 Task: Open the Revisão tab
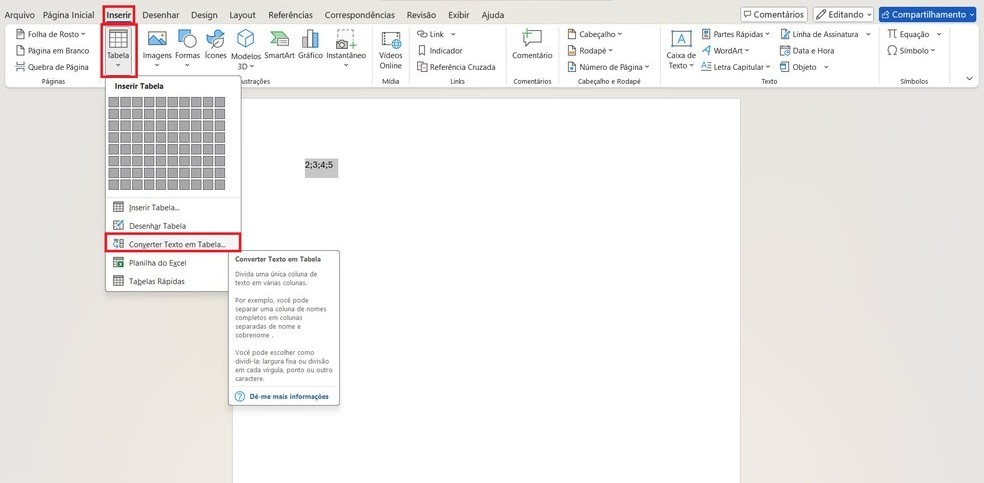(x=421, y=15)
